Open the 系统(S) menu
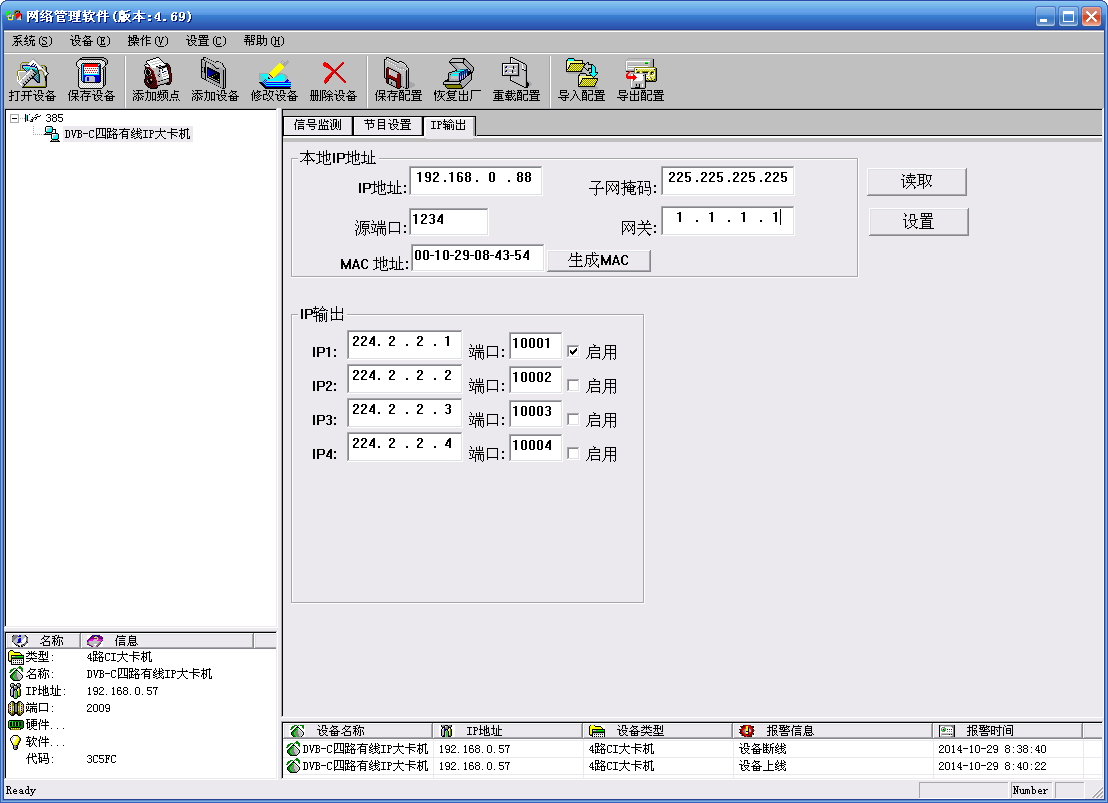 click(32, 41)
